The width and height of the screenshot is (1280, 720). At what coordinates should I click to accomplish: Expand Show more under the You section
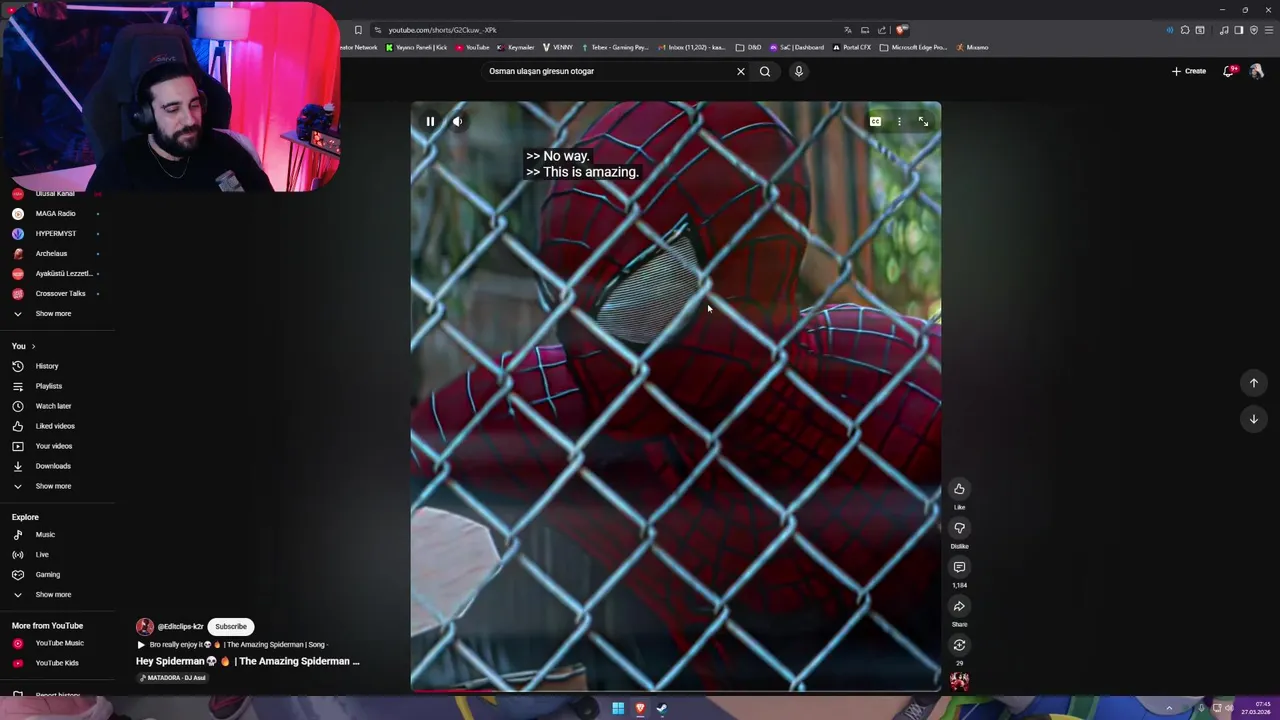click(x=53, y=486)
